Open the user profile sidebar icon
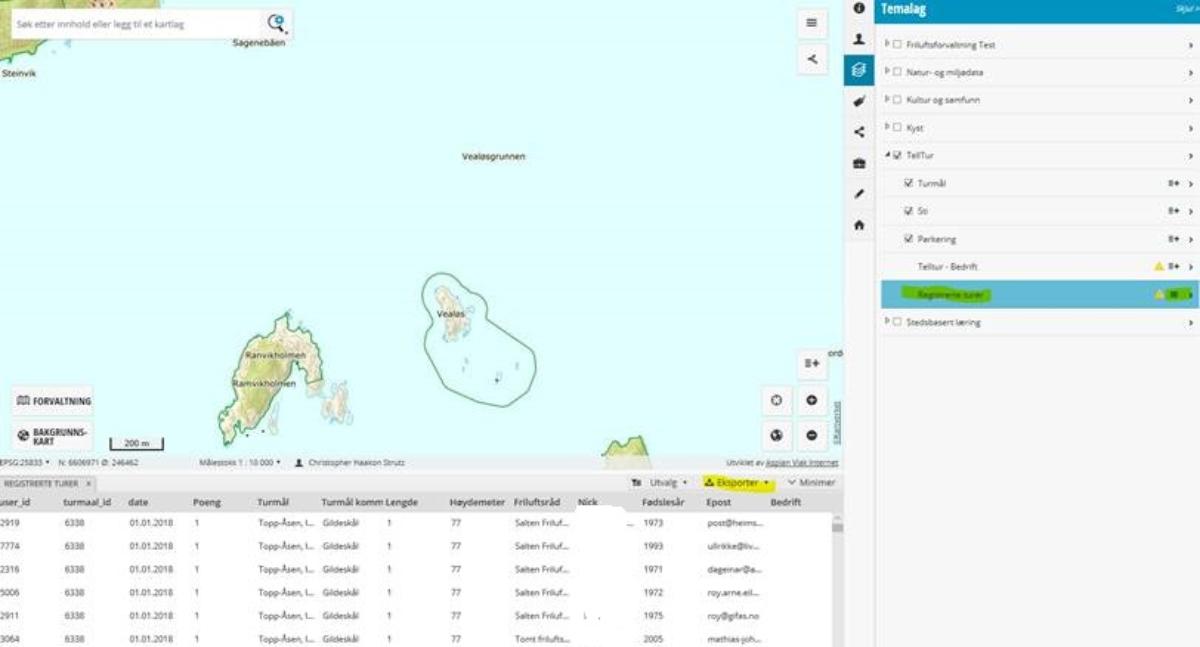The width and height of the screenshot is (1200, 647). [x=859, y=39]
